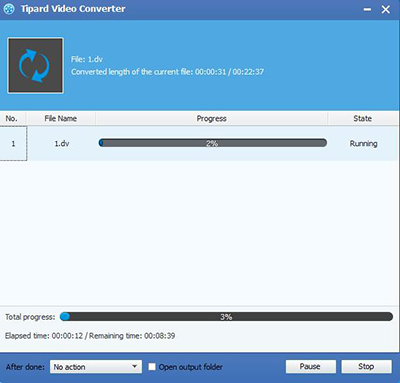Click the blue conversion arrows thumbnail

[35, 65]
